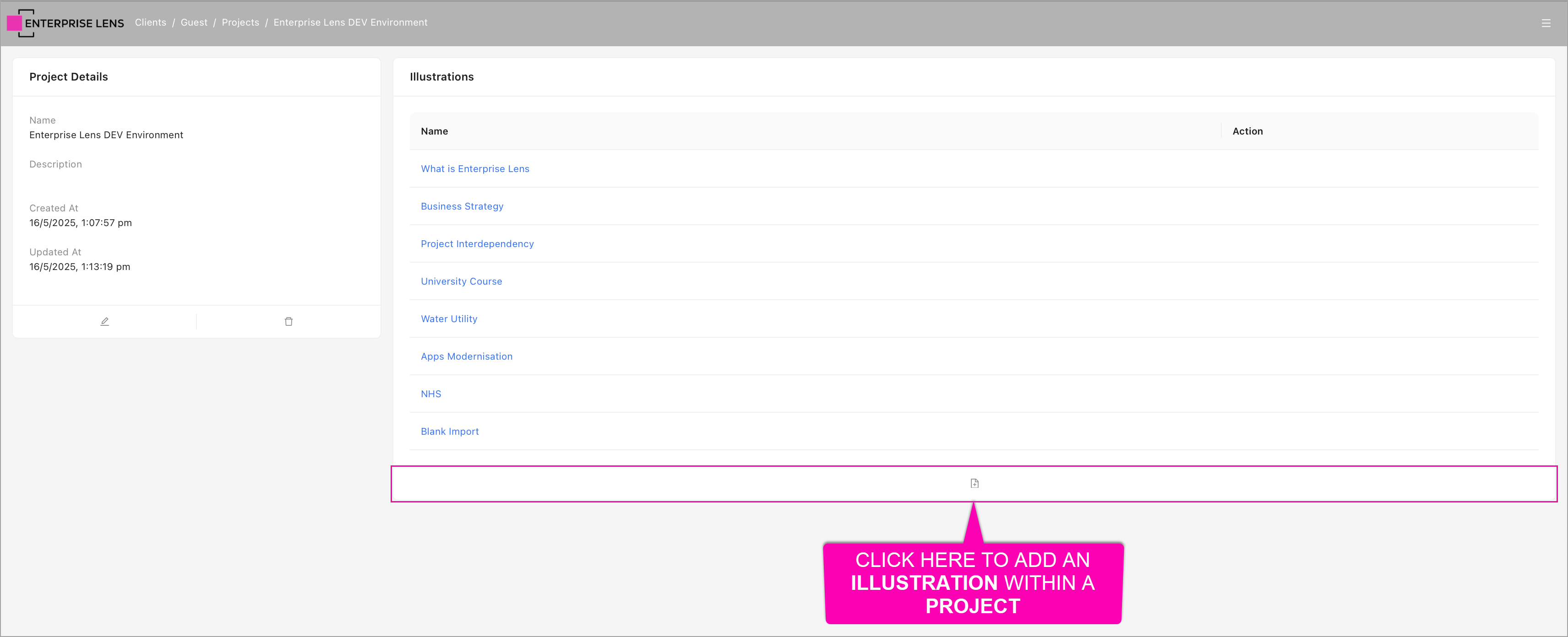Select the Enterprise Lens DEV Environment breadcrumb

point(350,22)
